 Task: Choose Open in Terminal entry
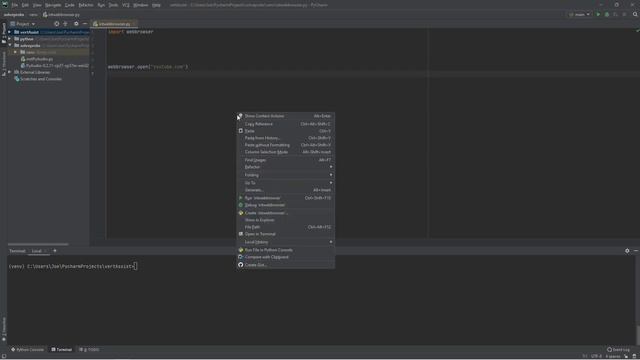click(x=285, y=234)
